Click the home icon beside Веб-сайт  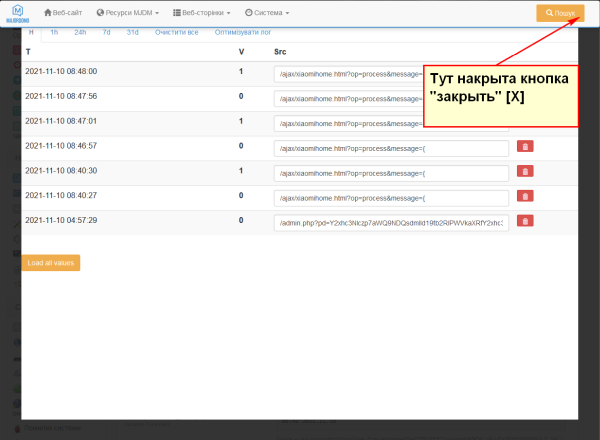pos(48,13)
